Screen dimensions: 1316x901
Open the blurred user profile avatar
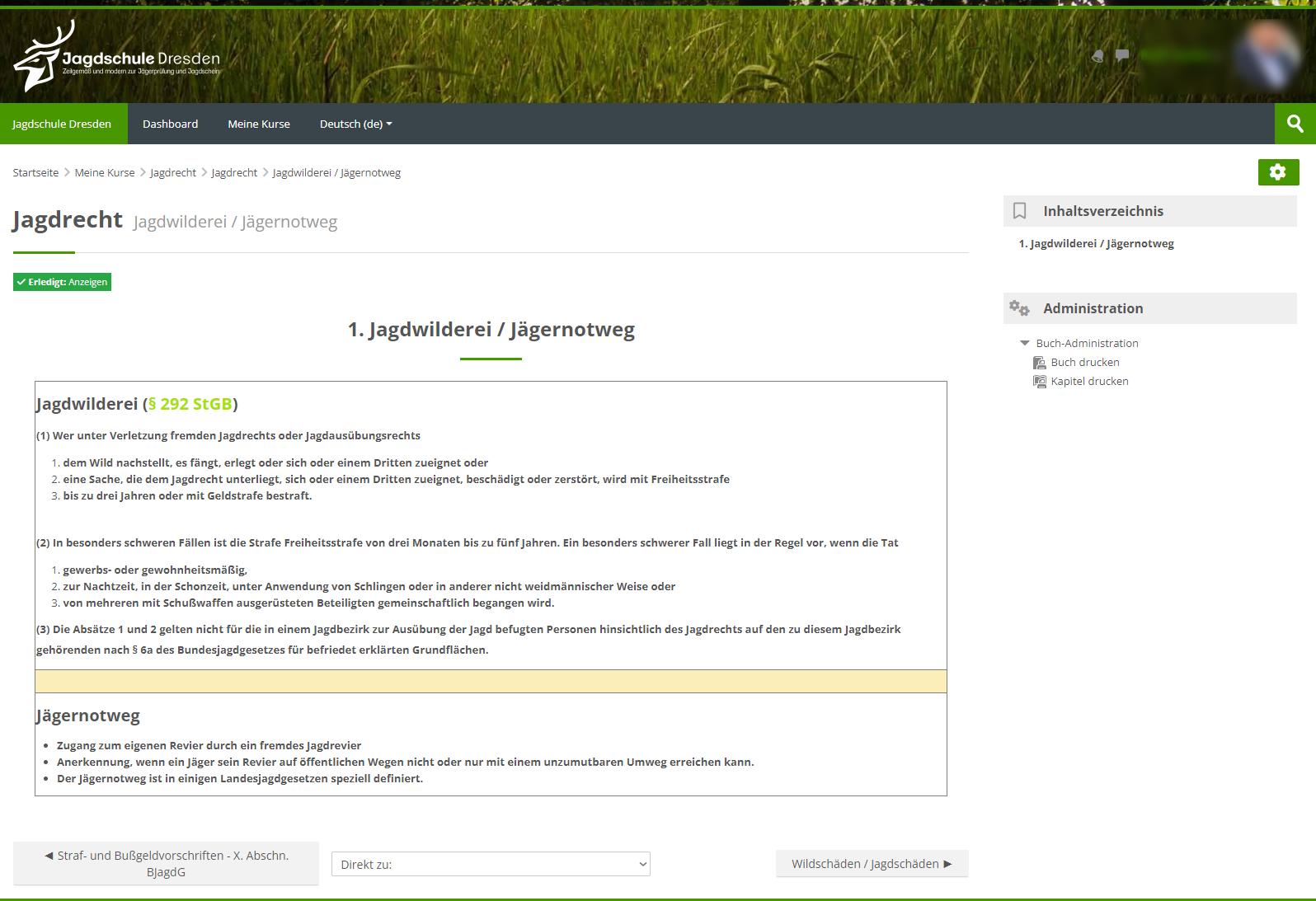tap(1267, 54)
